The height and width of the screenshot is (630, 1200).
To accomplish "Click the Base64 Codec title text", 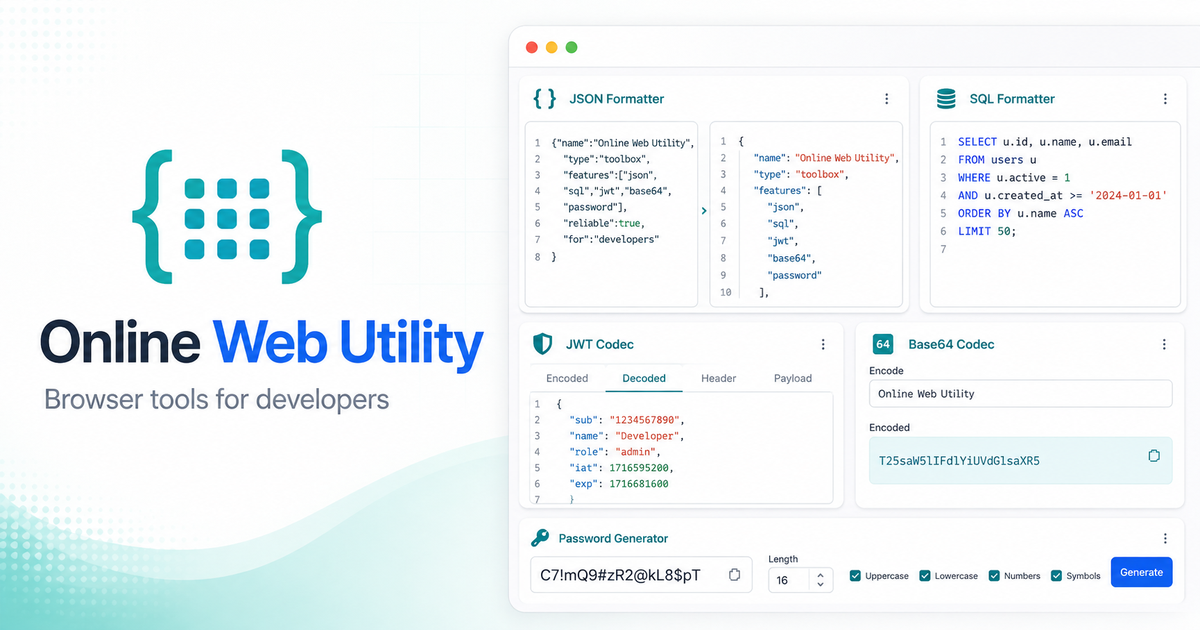I will click(951, 344).
